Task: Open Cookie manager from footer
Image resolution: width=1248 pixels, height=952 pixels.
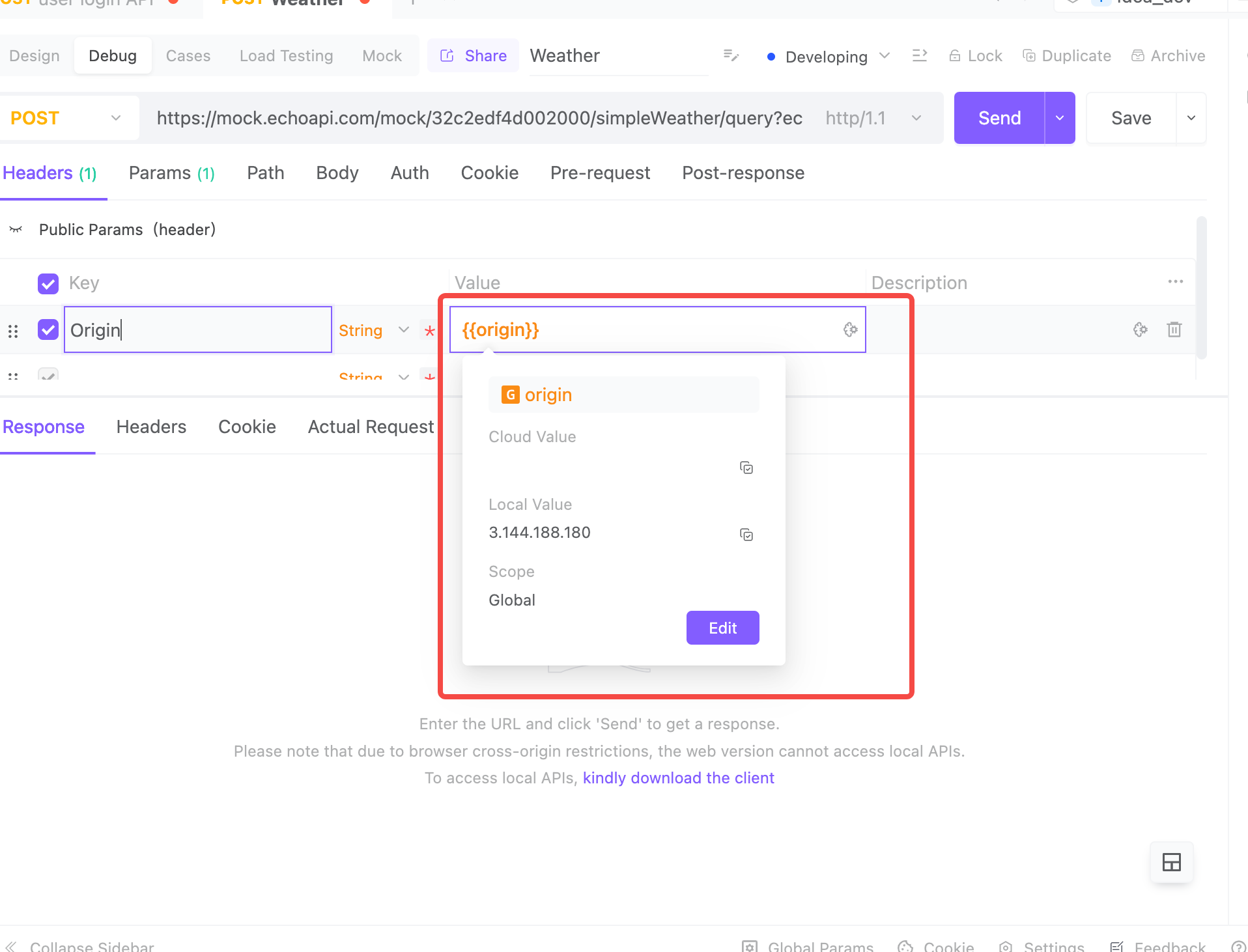Action: click(x=936, y=946)
